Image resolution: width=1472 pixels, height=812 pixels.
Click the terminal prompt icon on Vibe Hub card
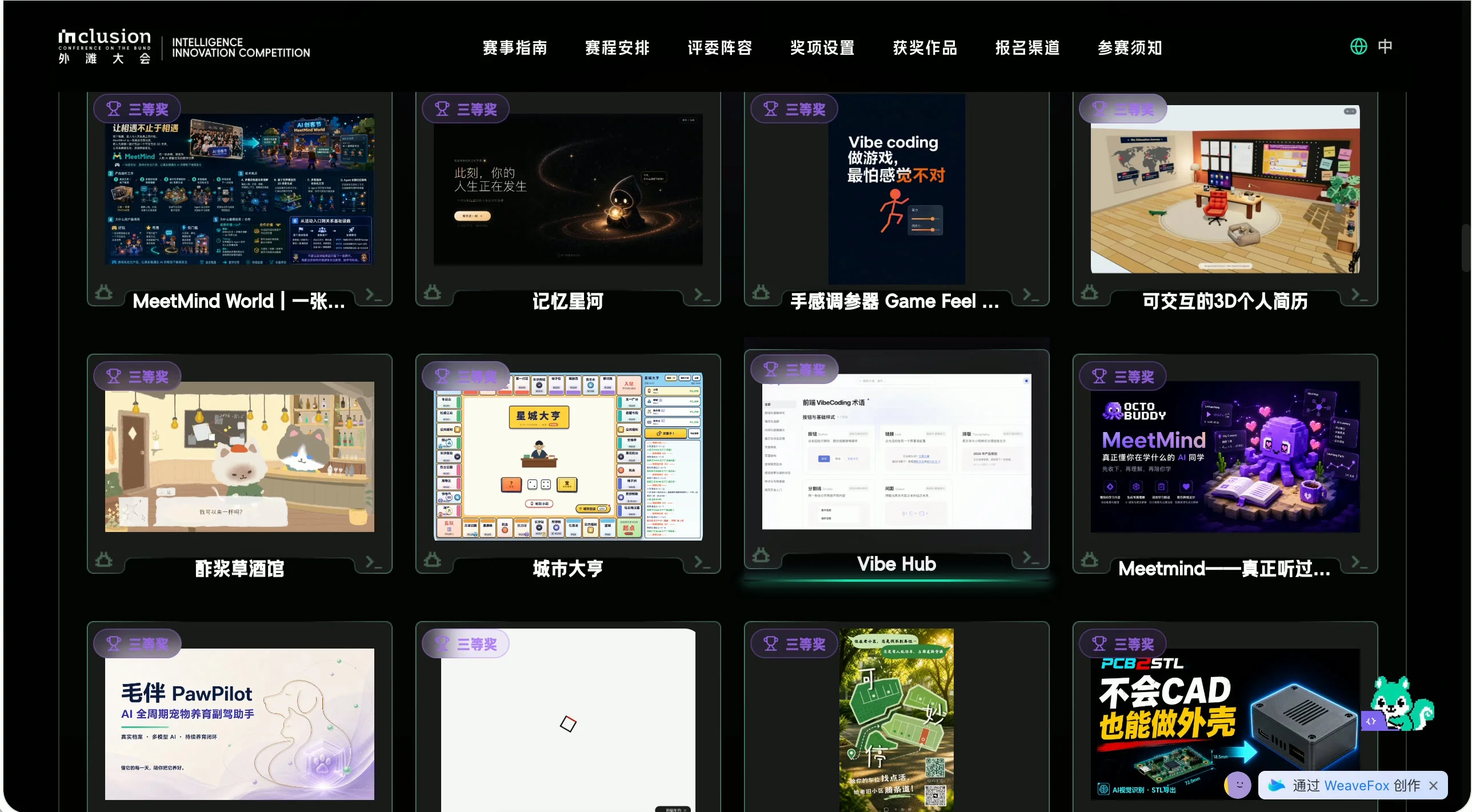click(1031, 558)
